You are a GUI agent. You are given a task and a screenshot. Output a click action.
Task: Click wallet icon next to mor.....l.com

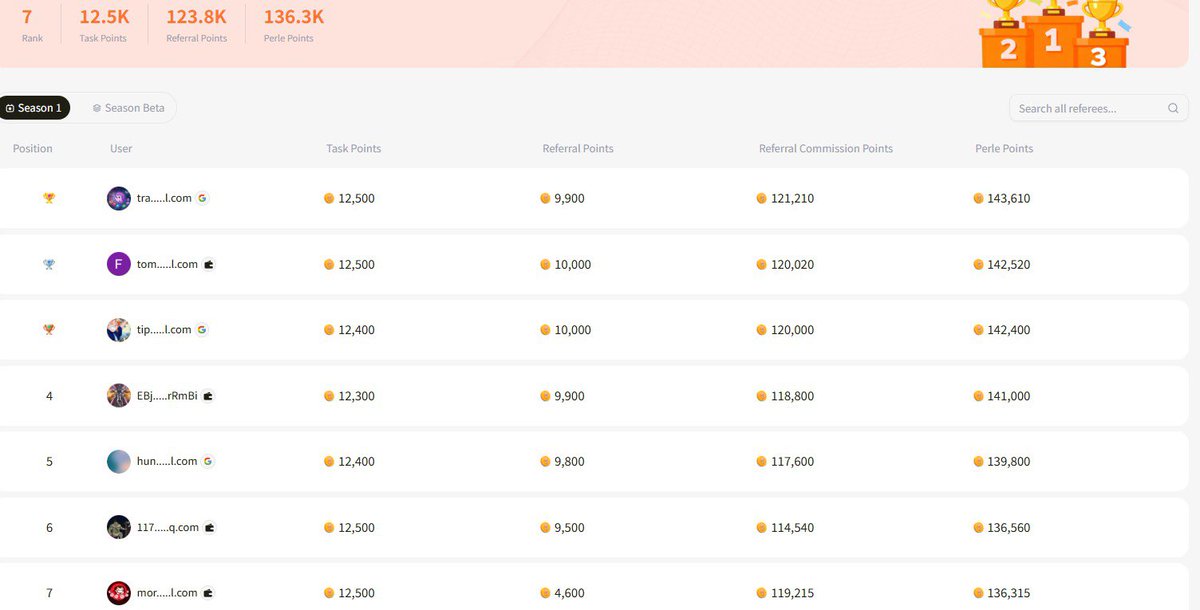click(x=209, y=593)
